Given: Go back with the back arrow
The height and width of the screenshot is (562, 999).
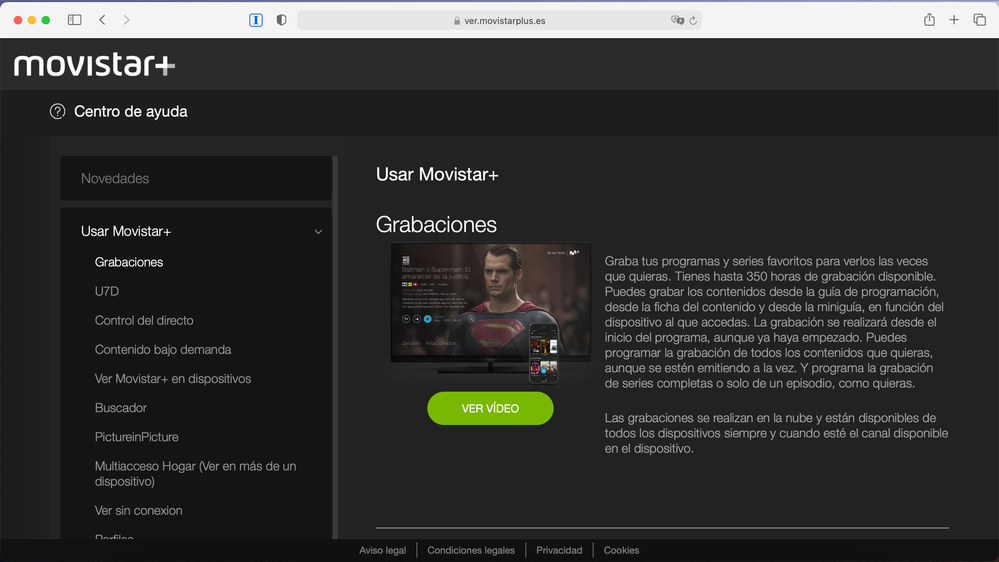Looking at the screenshot, I should [102, 20].
